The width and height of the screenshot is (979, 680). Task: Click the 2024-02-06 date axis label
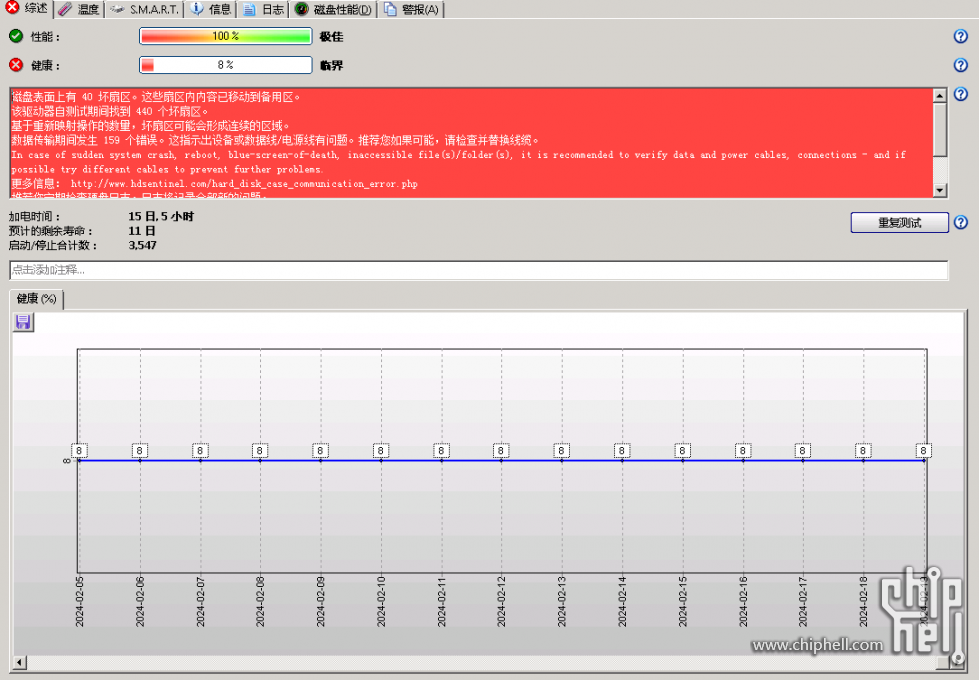[140, 601]
